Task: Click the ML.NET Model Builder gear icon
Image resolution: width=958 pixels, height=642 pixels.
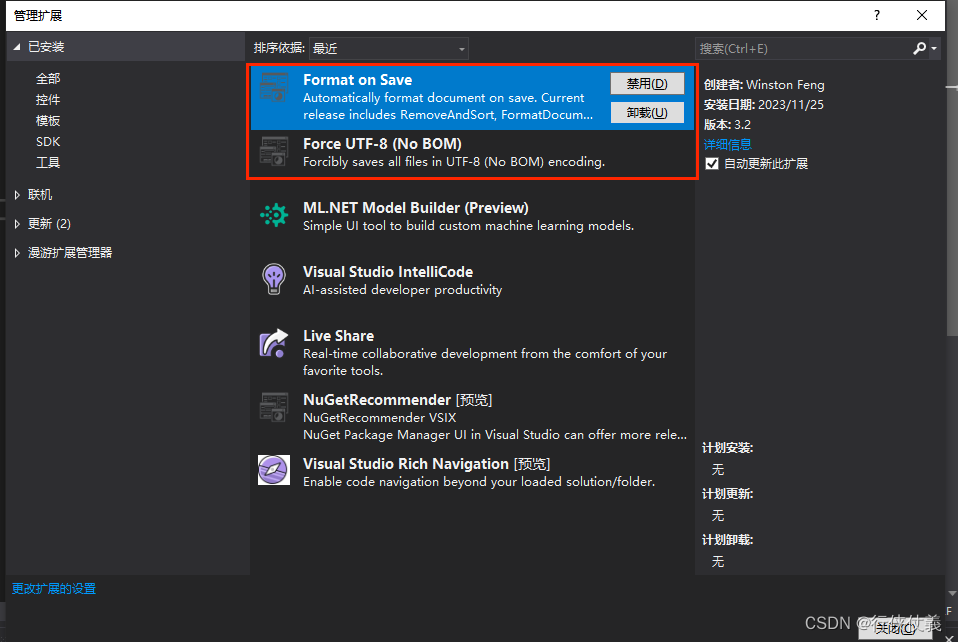Action: click(274, 215)
